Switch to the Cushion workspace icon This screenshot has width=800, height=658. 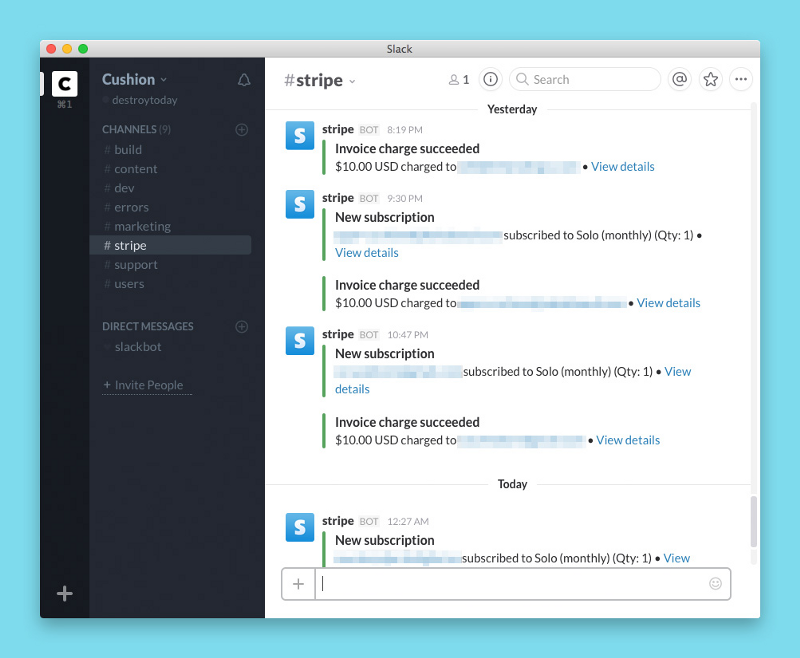(x=64, y=85)
